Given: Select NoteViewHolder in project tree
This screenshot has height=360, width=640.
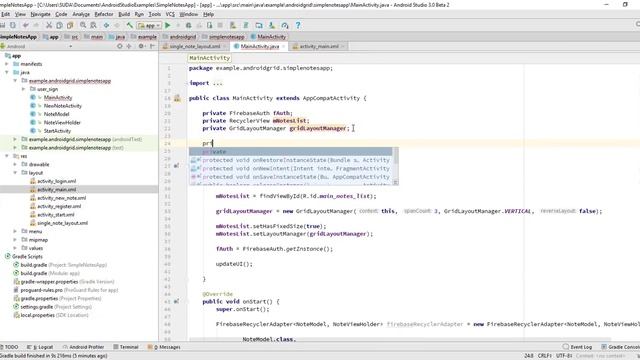Looking at the screenshot, I should (62, 122).
